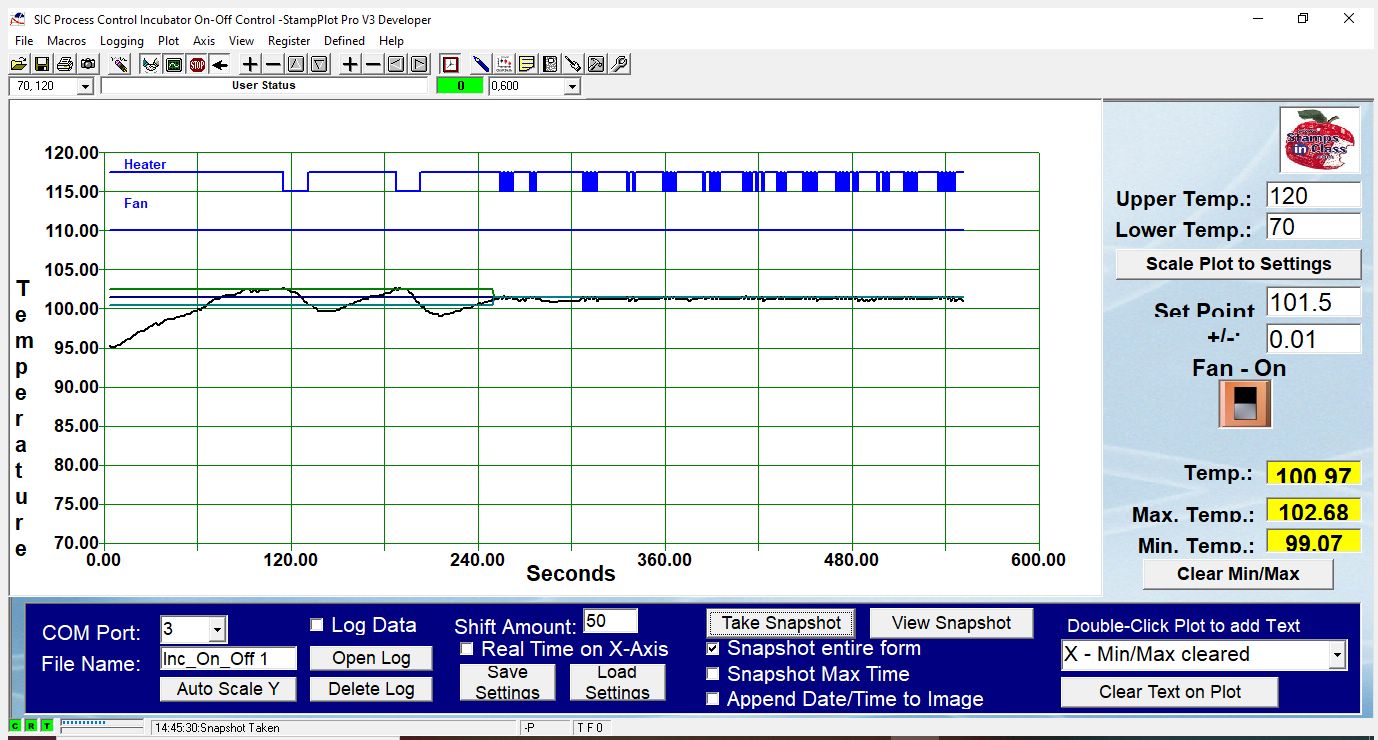Enable the Log Data checkbox
The width and height of the screenshot is (1378, 740).
click(x=317, y=625)
